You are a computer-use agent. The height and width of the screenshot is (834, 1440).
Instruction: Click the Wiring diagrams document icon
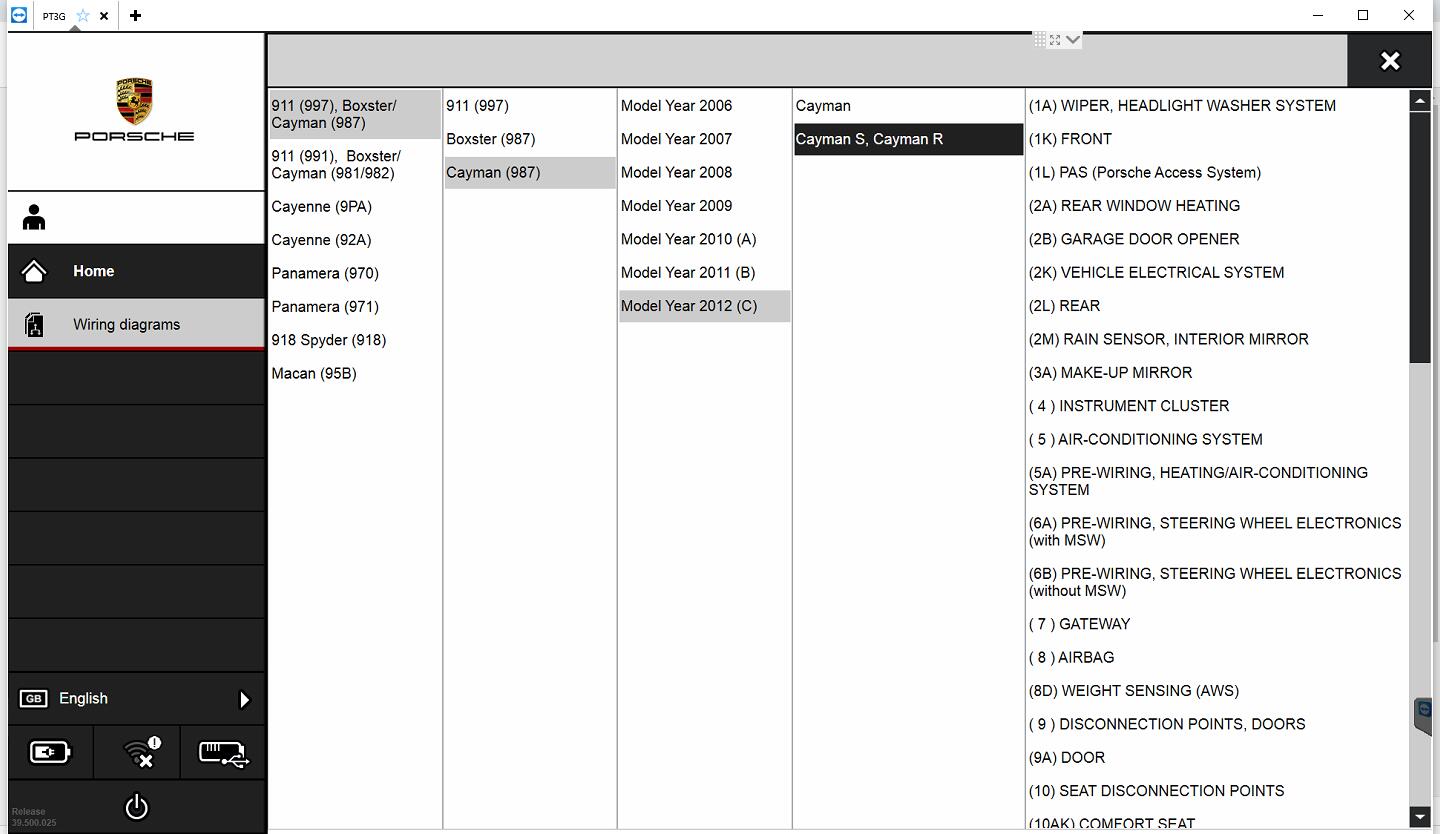point(34,325)
